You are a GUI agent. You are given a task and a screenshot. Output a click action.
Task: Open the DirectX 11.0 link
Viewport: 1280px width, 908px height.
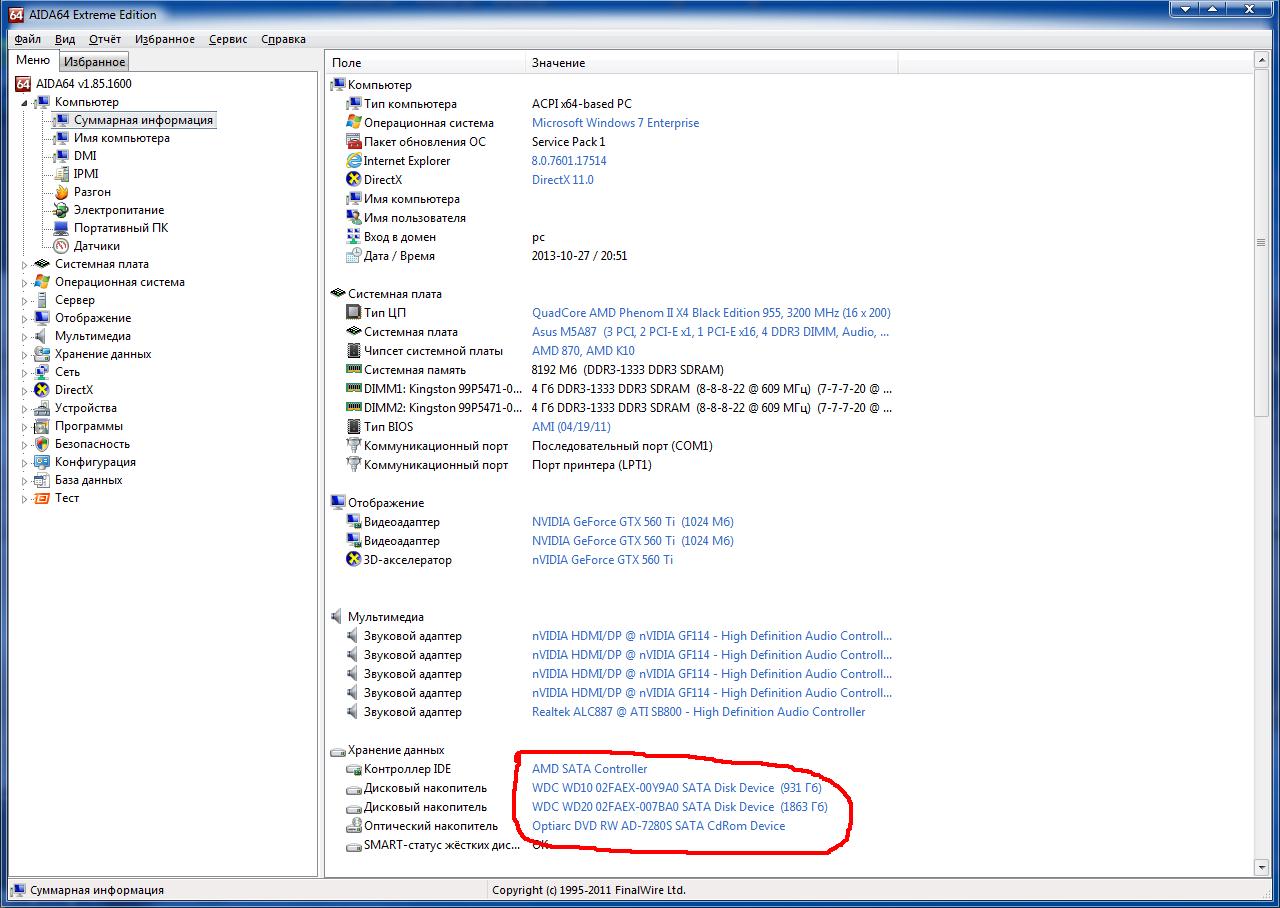point(562,180)
